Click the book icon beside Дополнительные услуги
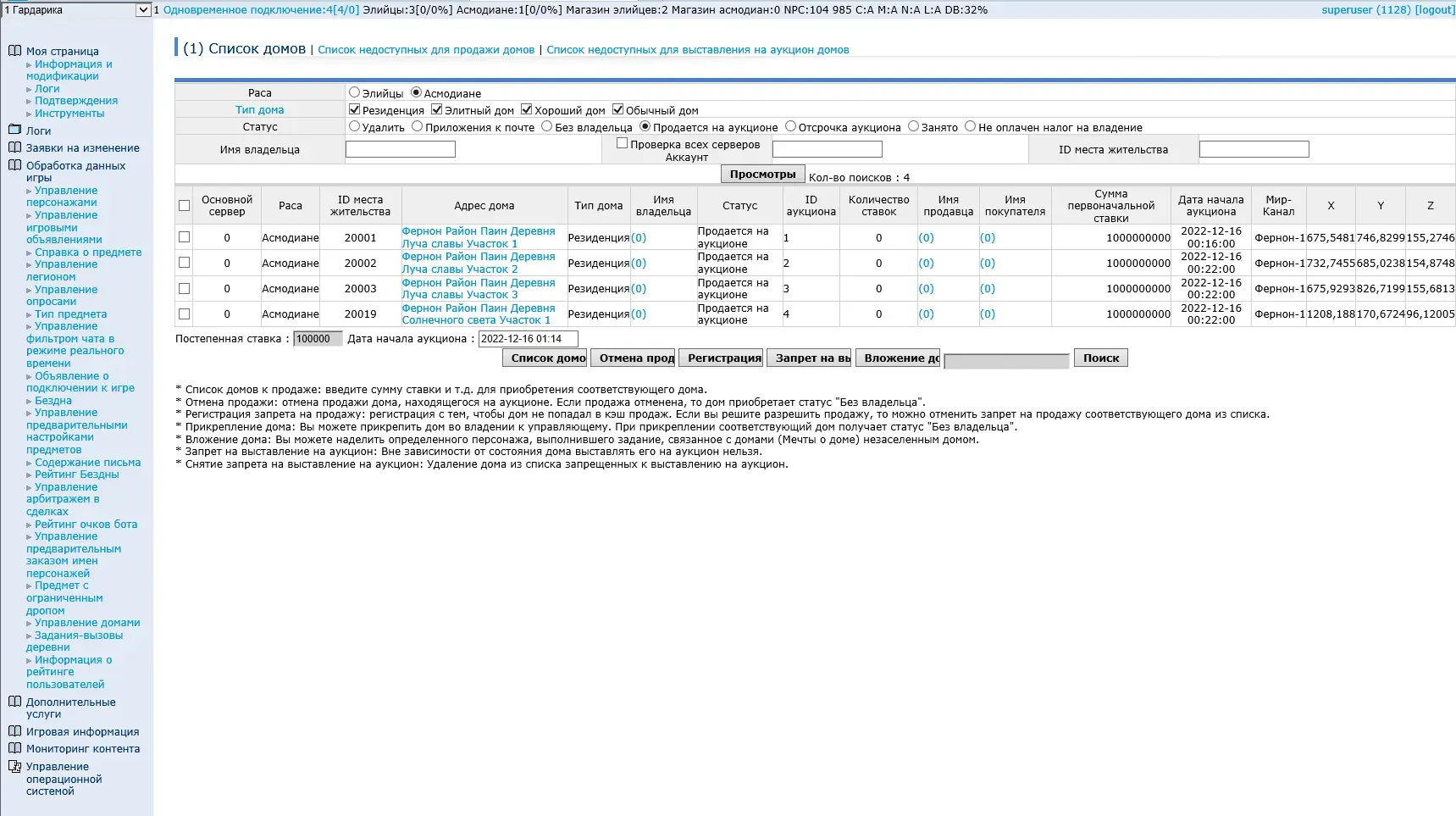1456x816 pixels. coord(14,702)
